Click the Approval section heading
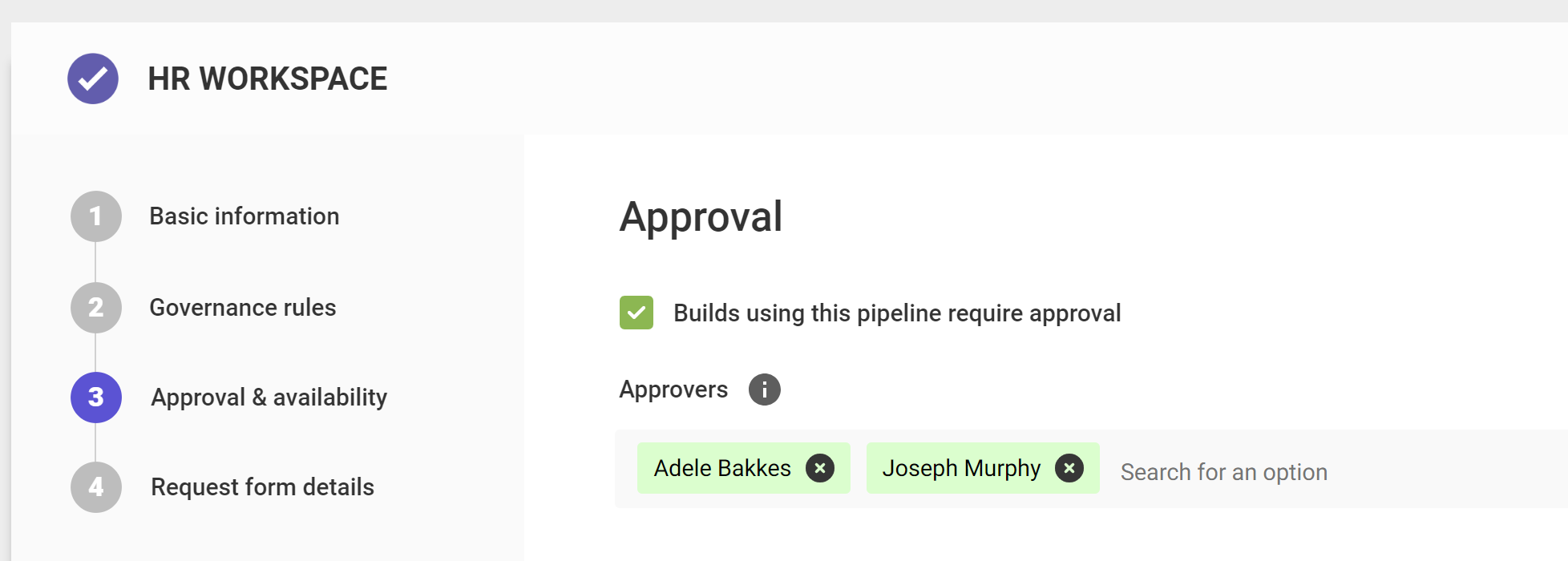The height and width of the screenshot is (561, 1568). click(x=701, y=216)
